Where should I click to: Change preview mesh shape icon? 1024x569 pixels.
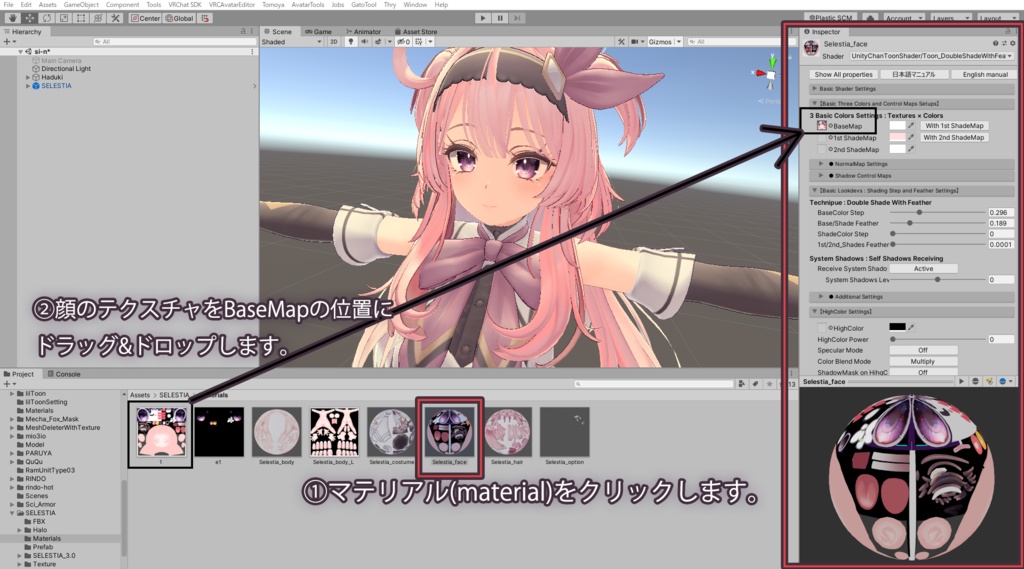[976, 382]
